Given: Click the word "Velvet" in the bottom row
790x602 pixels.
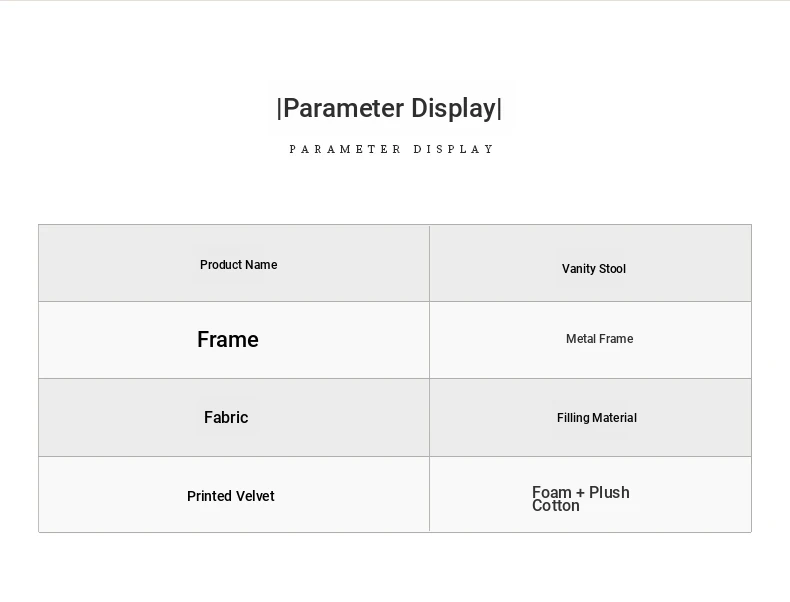Looking at the screenshot, I should point(254,496).
